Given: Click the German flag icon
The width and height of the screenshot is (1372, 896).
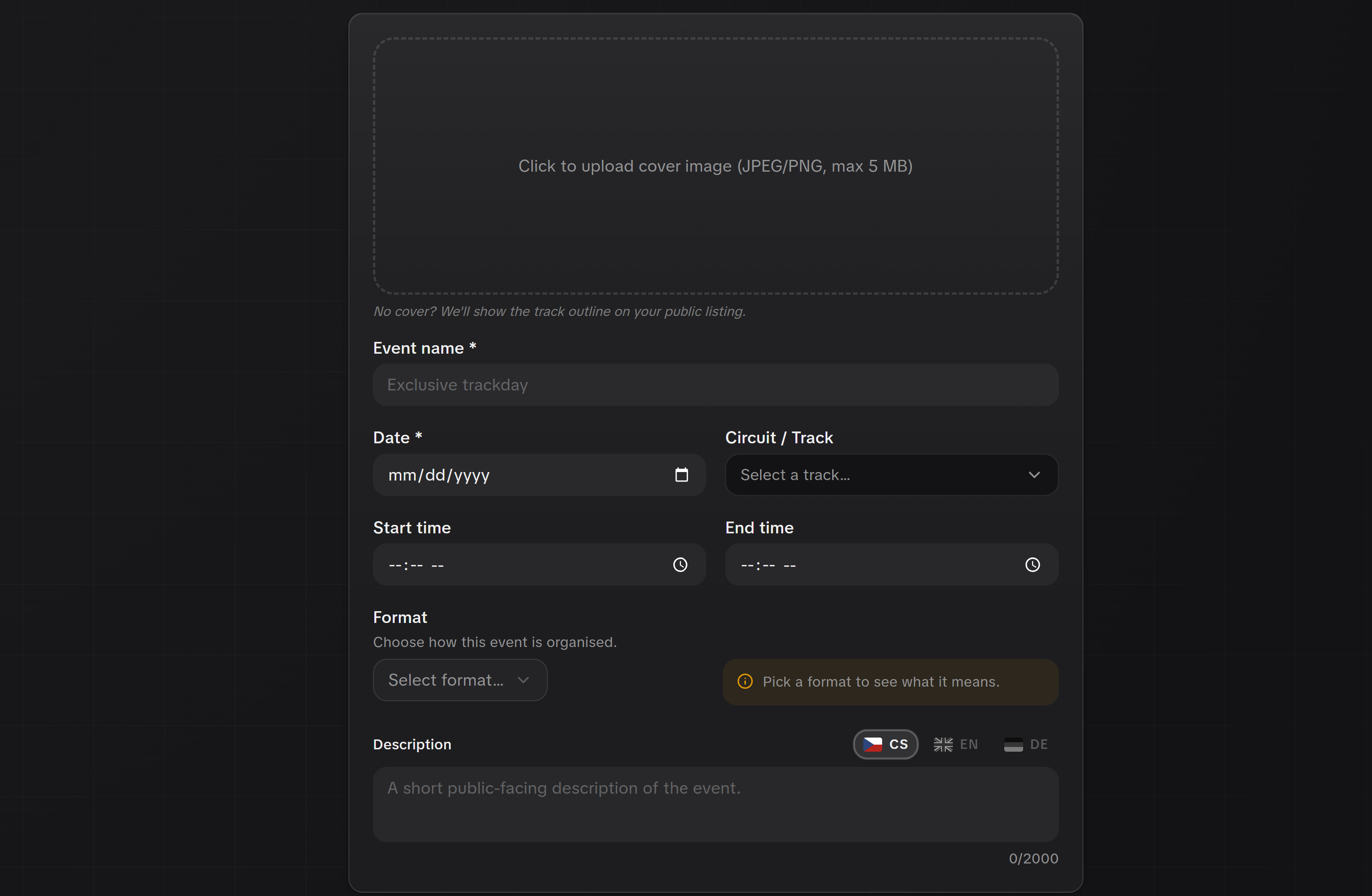Looking at the screenshot, I should [x=1013, y=744].
